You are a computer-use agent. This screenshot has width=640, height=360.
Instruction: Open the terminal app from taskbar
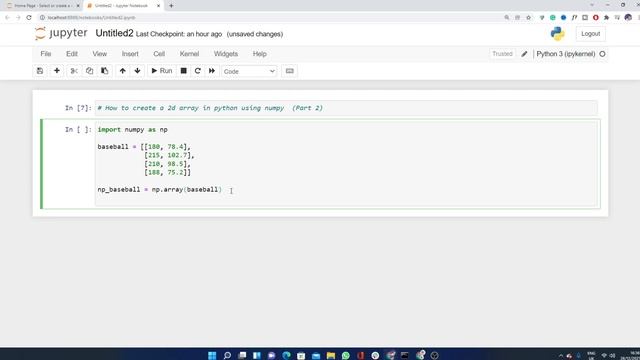coord(404,355)
